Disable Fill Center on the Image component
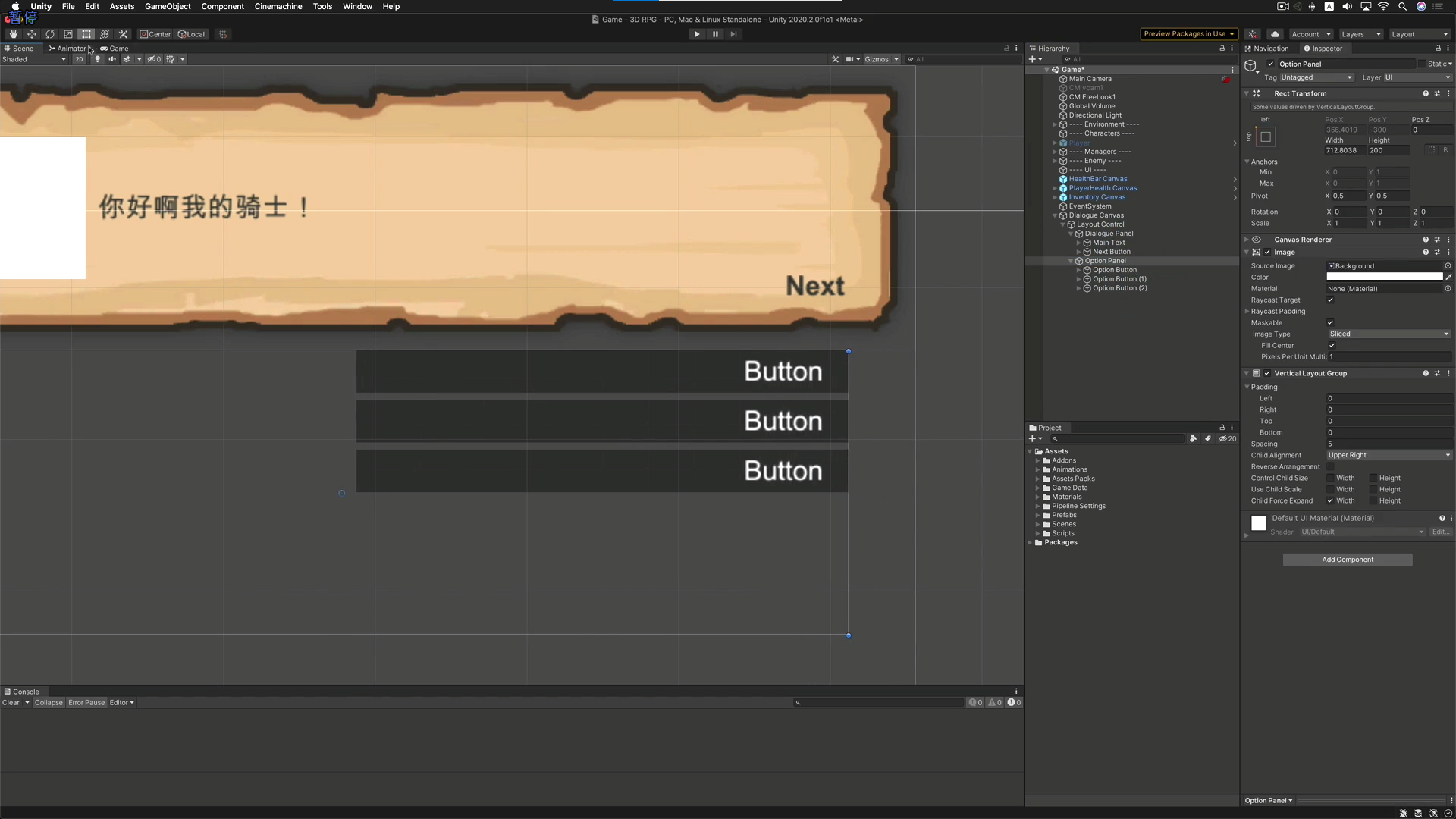 [x=1331, y=345]
